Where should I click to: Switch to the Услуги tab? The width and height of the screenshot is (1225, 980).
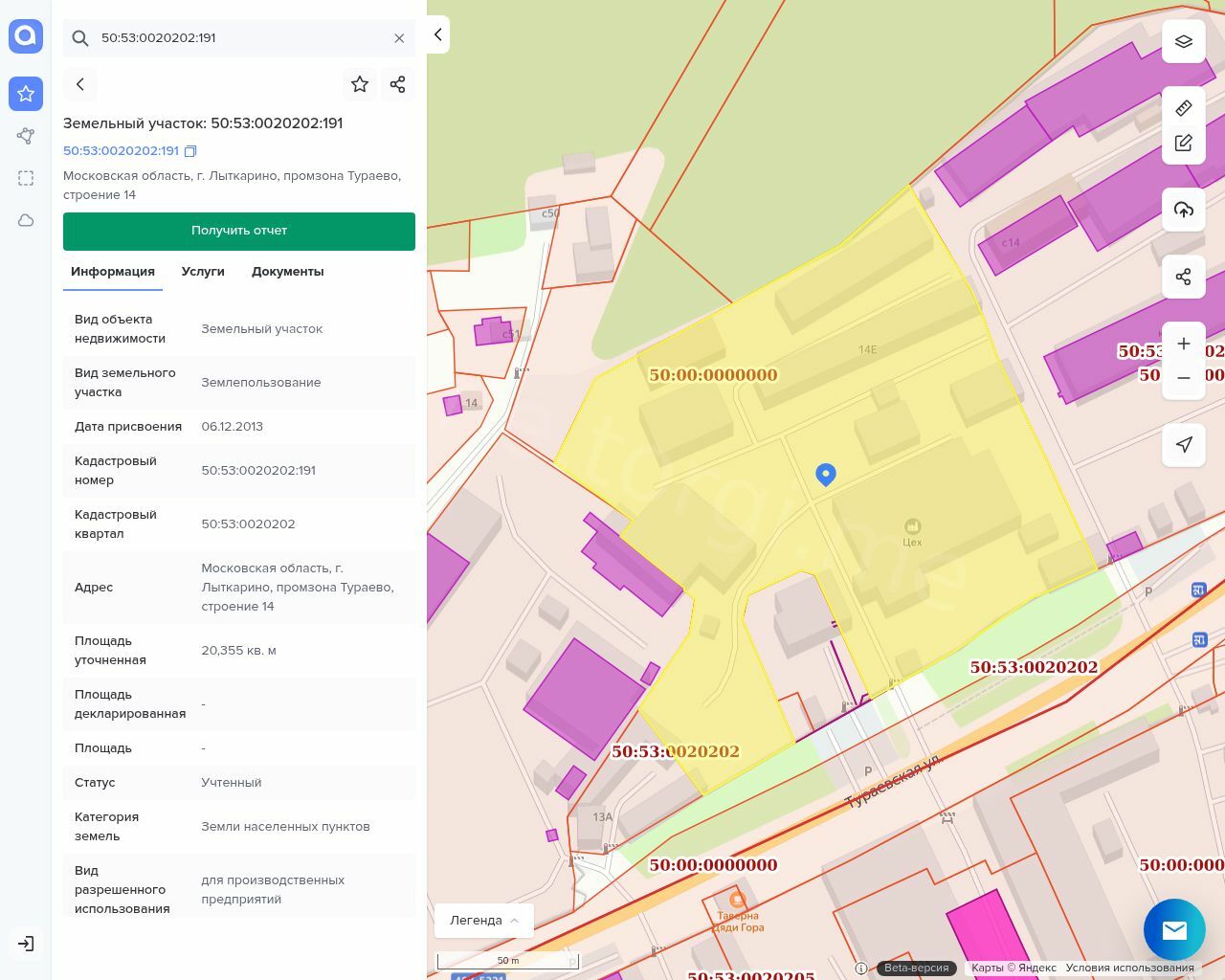point(203,272)
